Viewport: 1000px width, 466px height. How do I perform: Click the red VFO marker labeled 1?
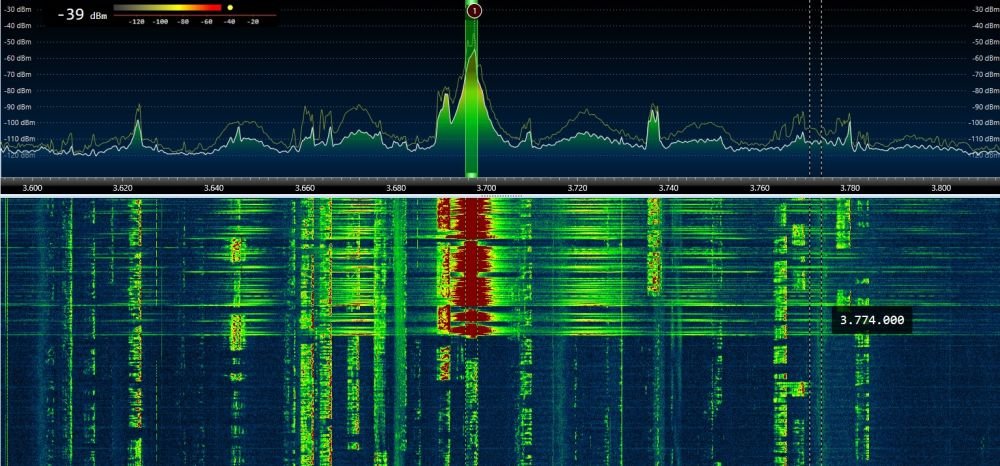pyautogui.click(x=474, y=10)
